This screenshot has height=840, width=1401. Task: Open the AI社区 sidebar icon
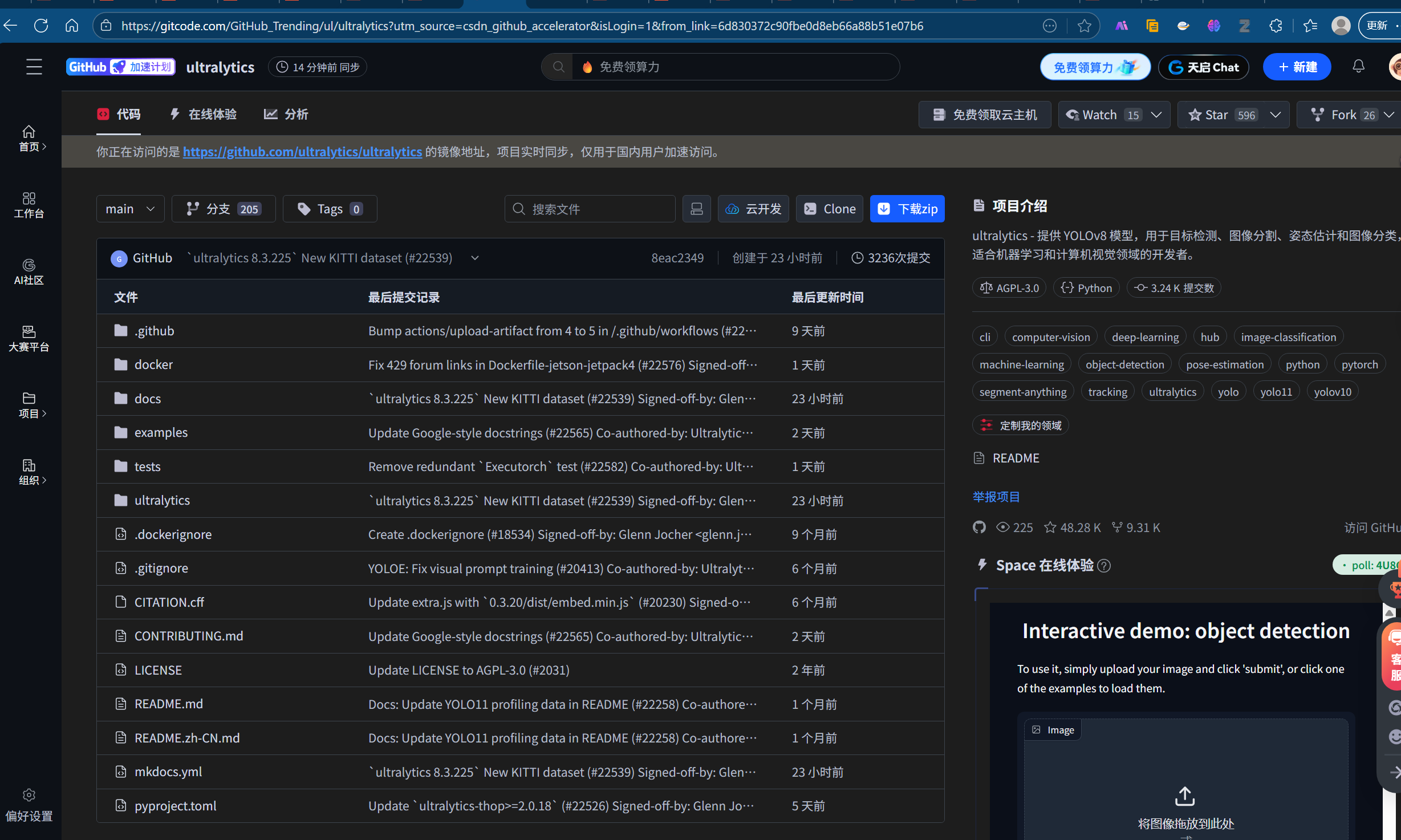click(x=29, y=271)
